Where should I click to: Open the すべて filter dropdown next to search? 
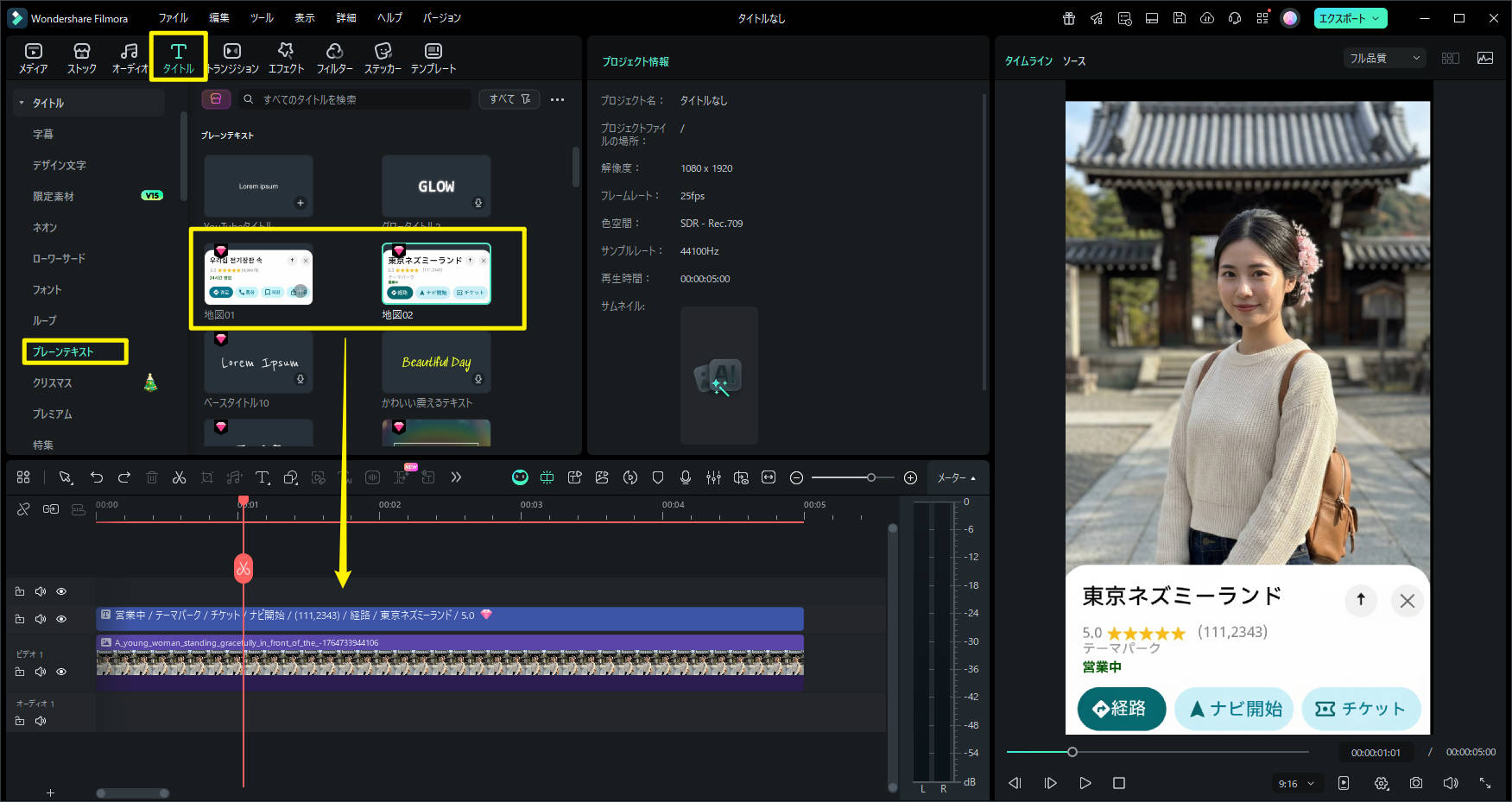click(509, 99)
